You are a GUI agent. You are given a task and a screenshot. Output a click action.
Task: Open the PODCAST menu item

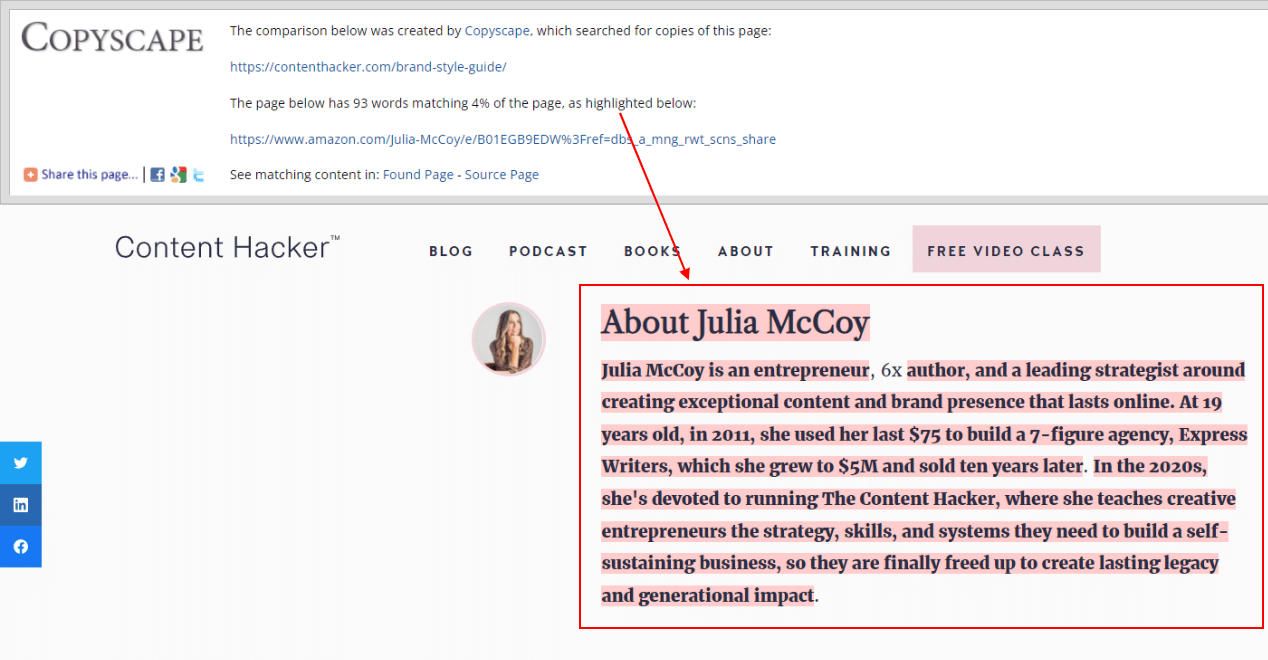(548, 251)
